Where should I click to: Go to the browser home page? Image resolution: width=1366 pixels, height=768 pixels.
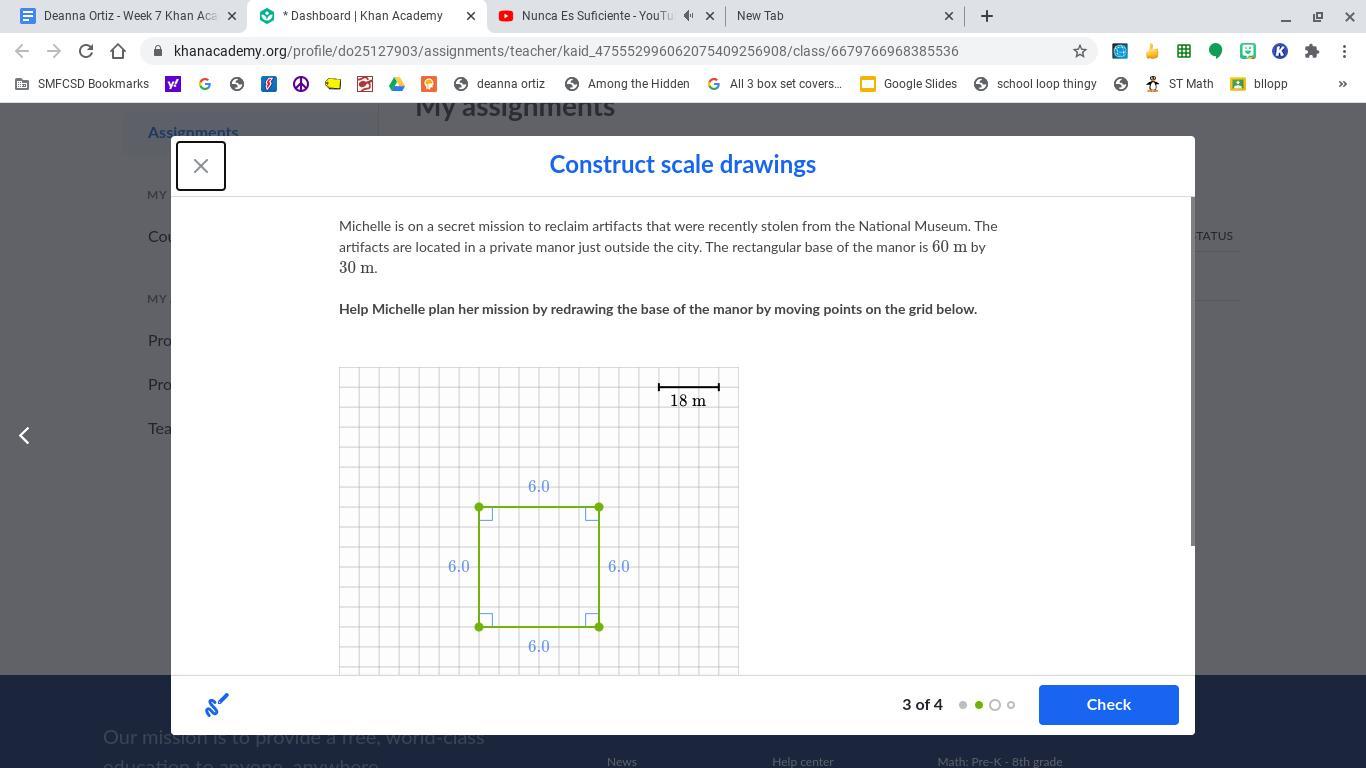(x=118, y=51)
